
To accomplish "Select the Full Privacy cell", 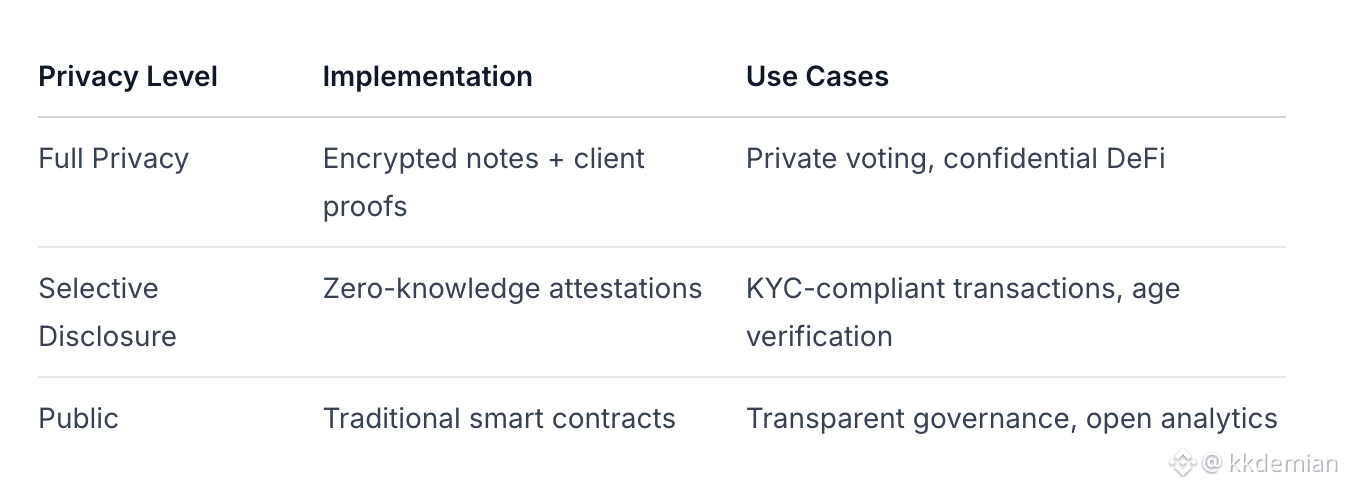I will [x=113, y=159].
